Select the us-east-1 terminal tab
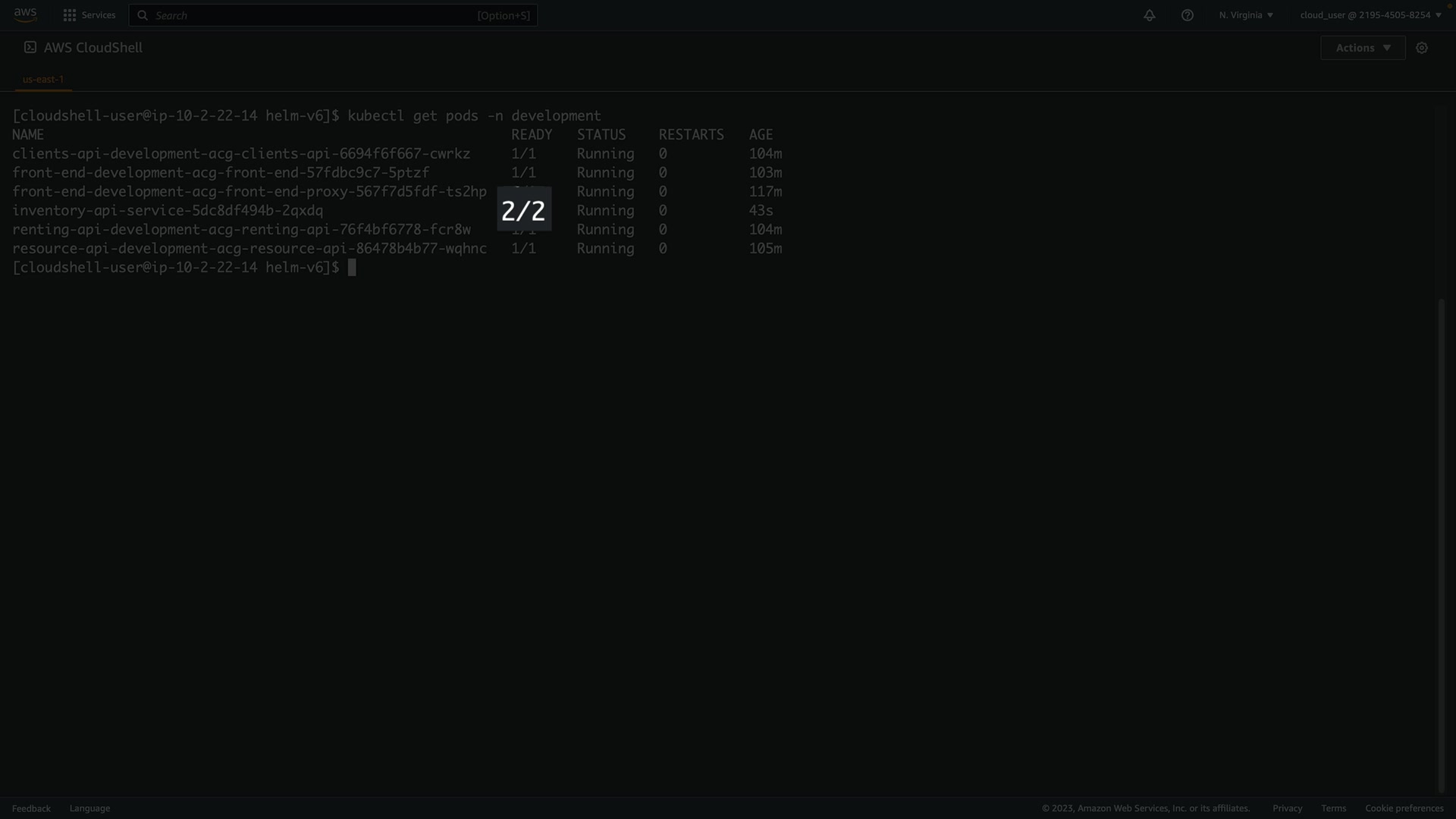The width and height of the screenshot is (1456, 819). pos(43,79)
